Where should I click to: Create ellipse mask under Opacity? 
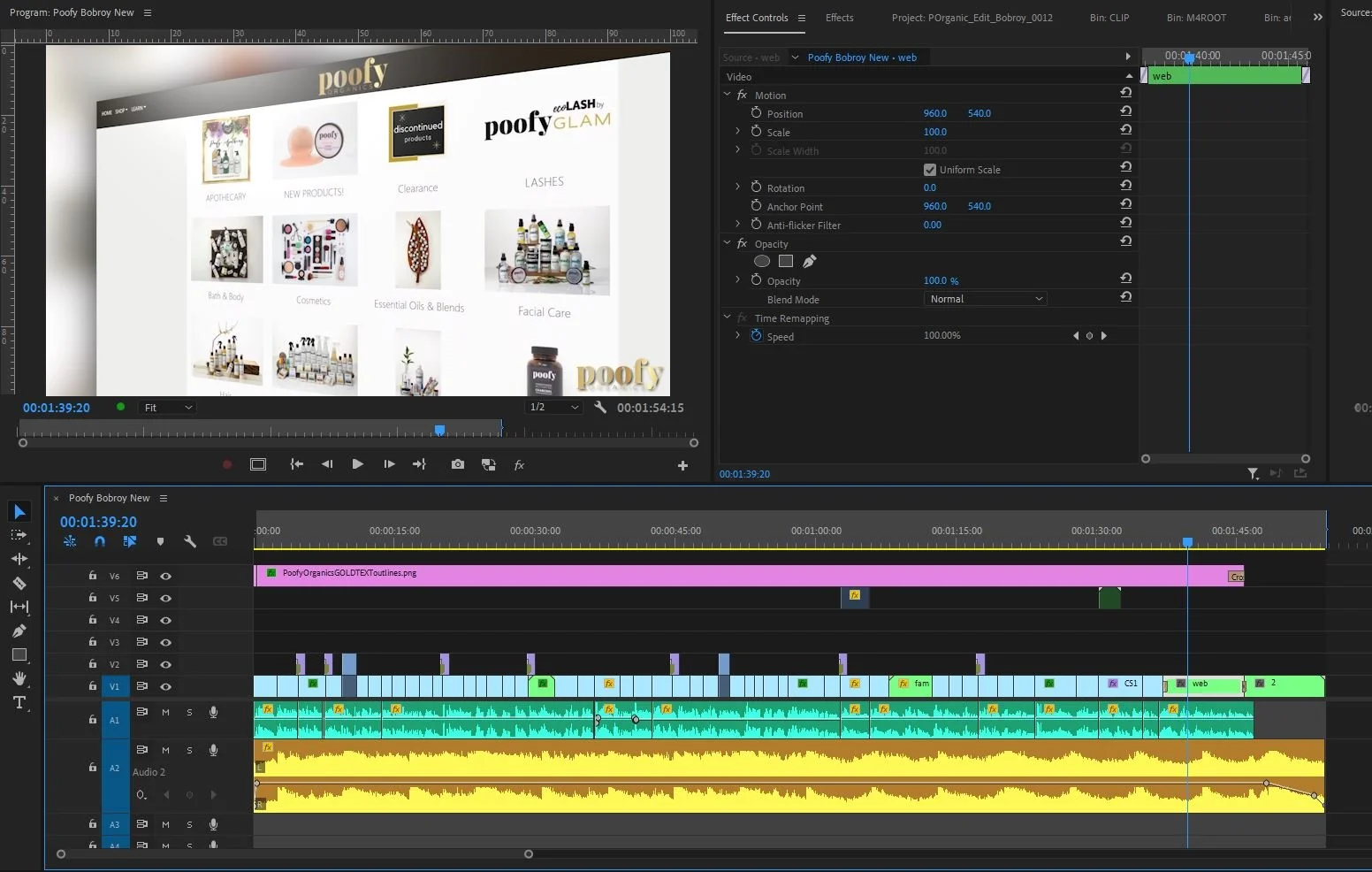(761, 261)
